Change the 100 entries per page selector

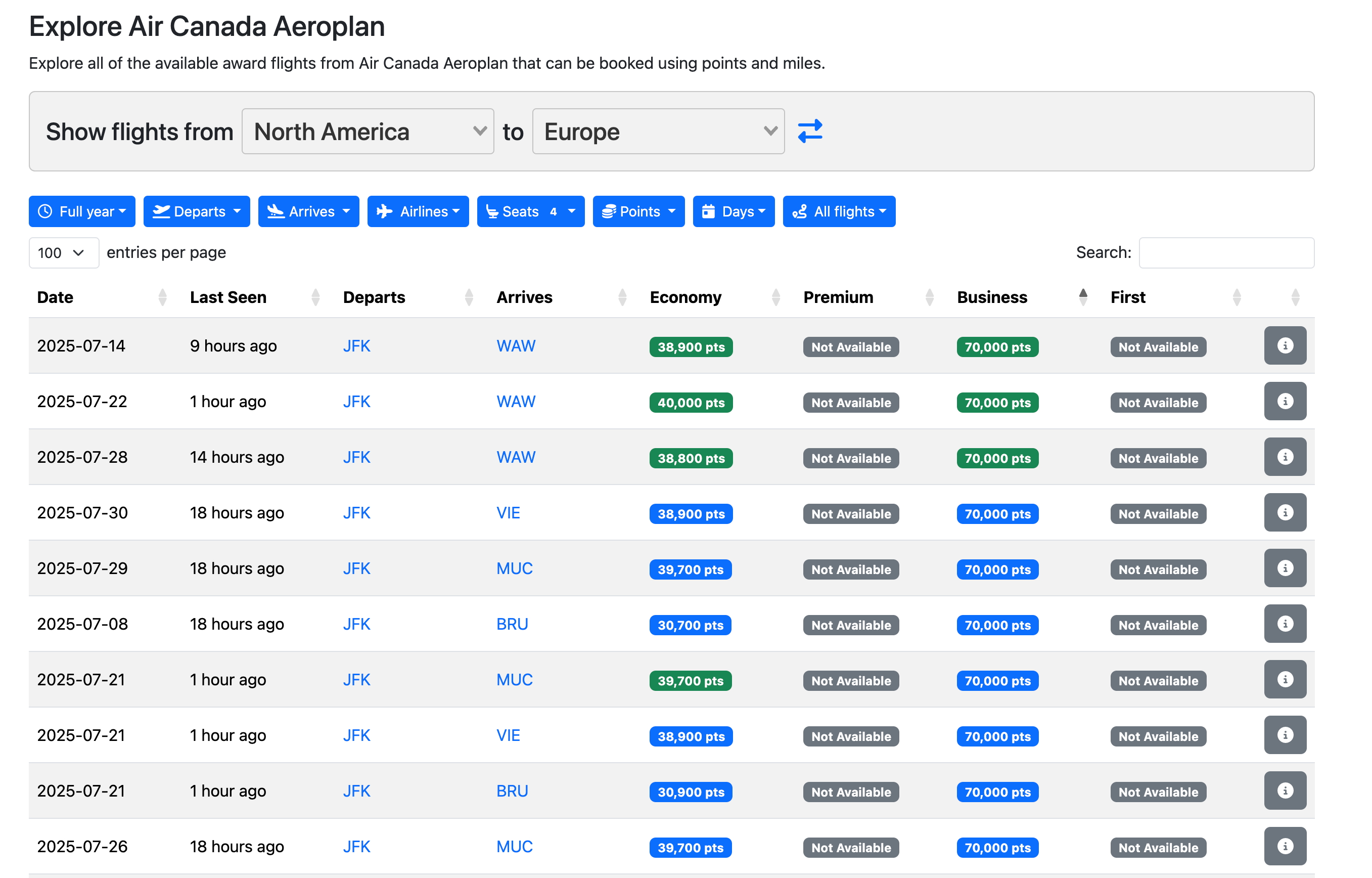[x=64, y=252]
